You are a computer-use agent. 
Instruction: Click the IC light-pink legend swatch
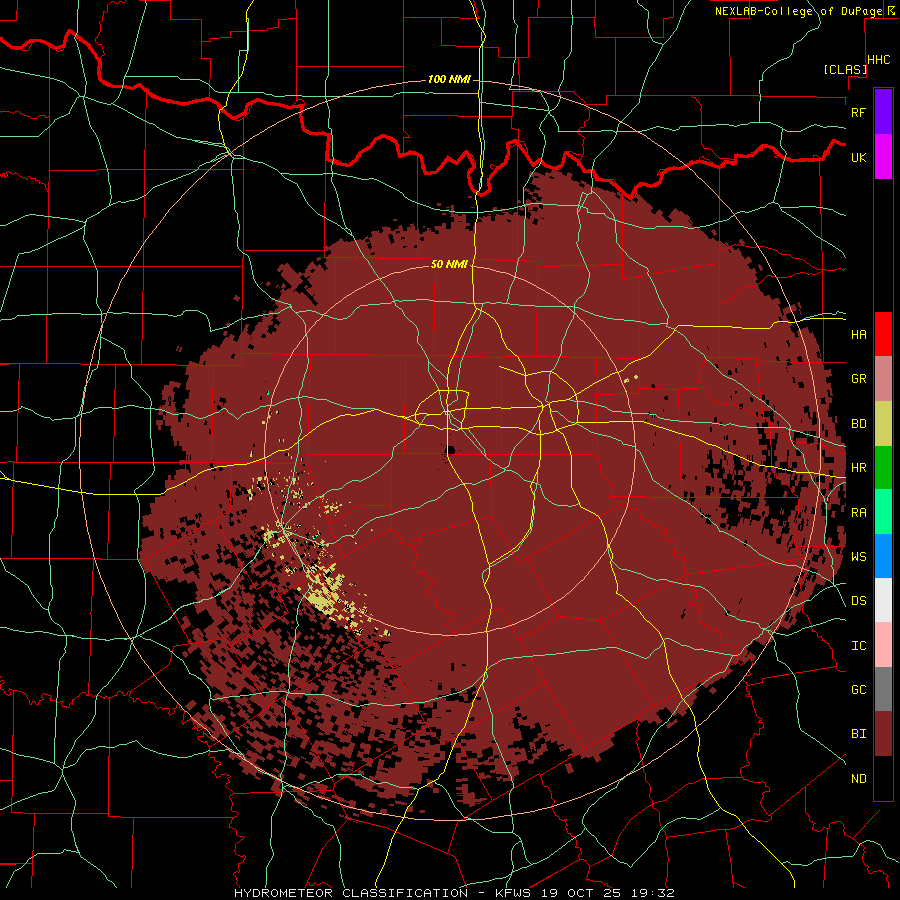point(883,645)
